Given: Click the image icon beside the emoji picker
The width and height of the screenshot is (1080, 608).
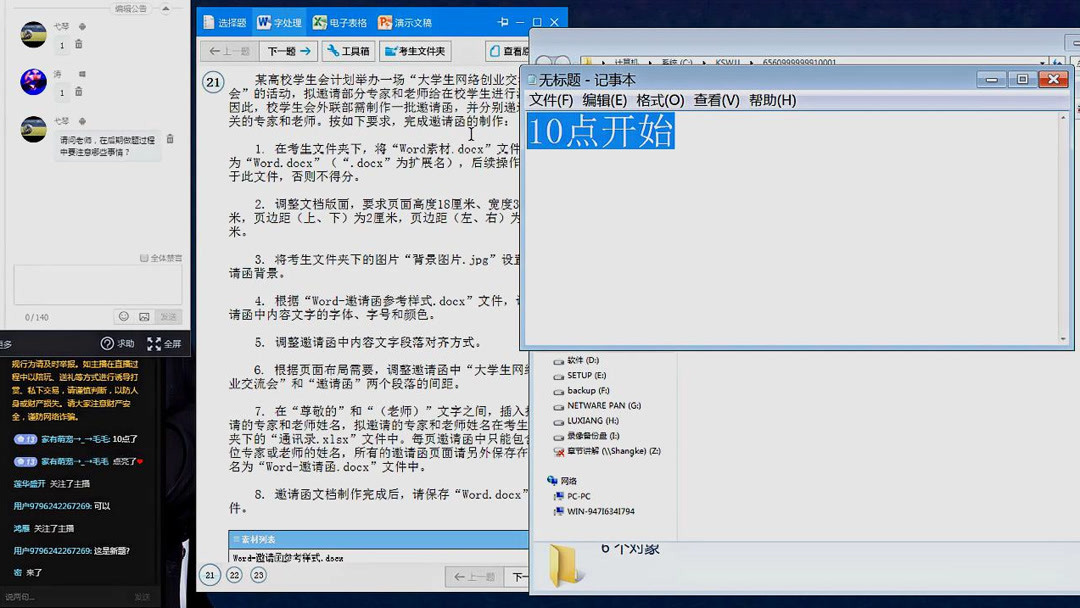Looking at the screenshot, I should tap(144, 316).
